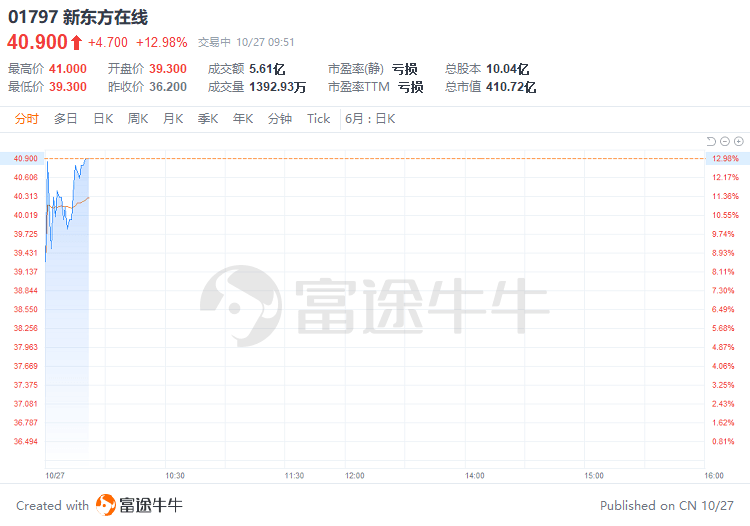Click the 总市值 value 410.72亿

[x=511, y=87]
